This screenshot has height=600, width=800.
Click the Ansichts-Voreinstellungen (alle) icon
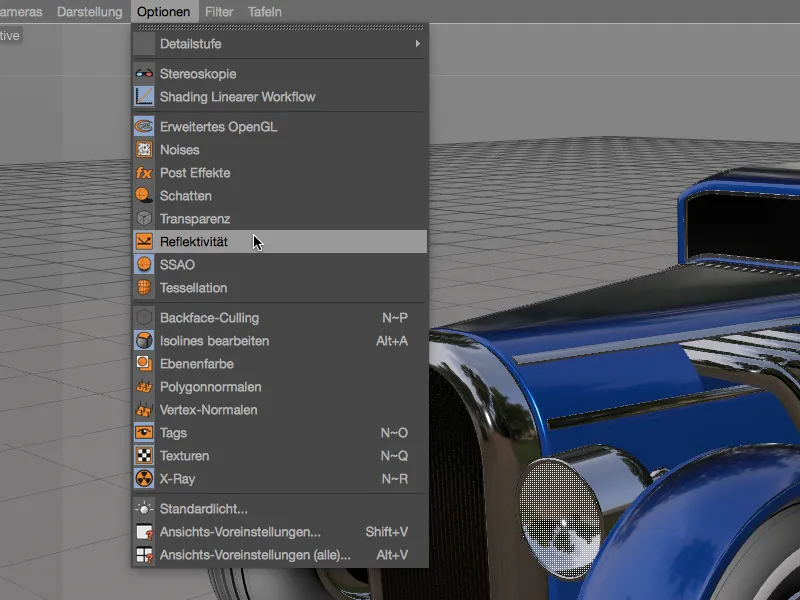pyautogui.click(x=144, y=555)
